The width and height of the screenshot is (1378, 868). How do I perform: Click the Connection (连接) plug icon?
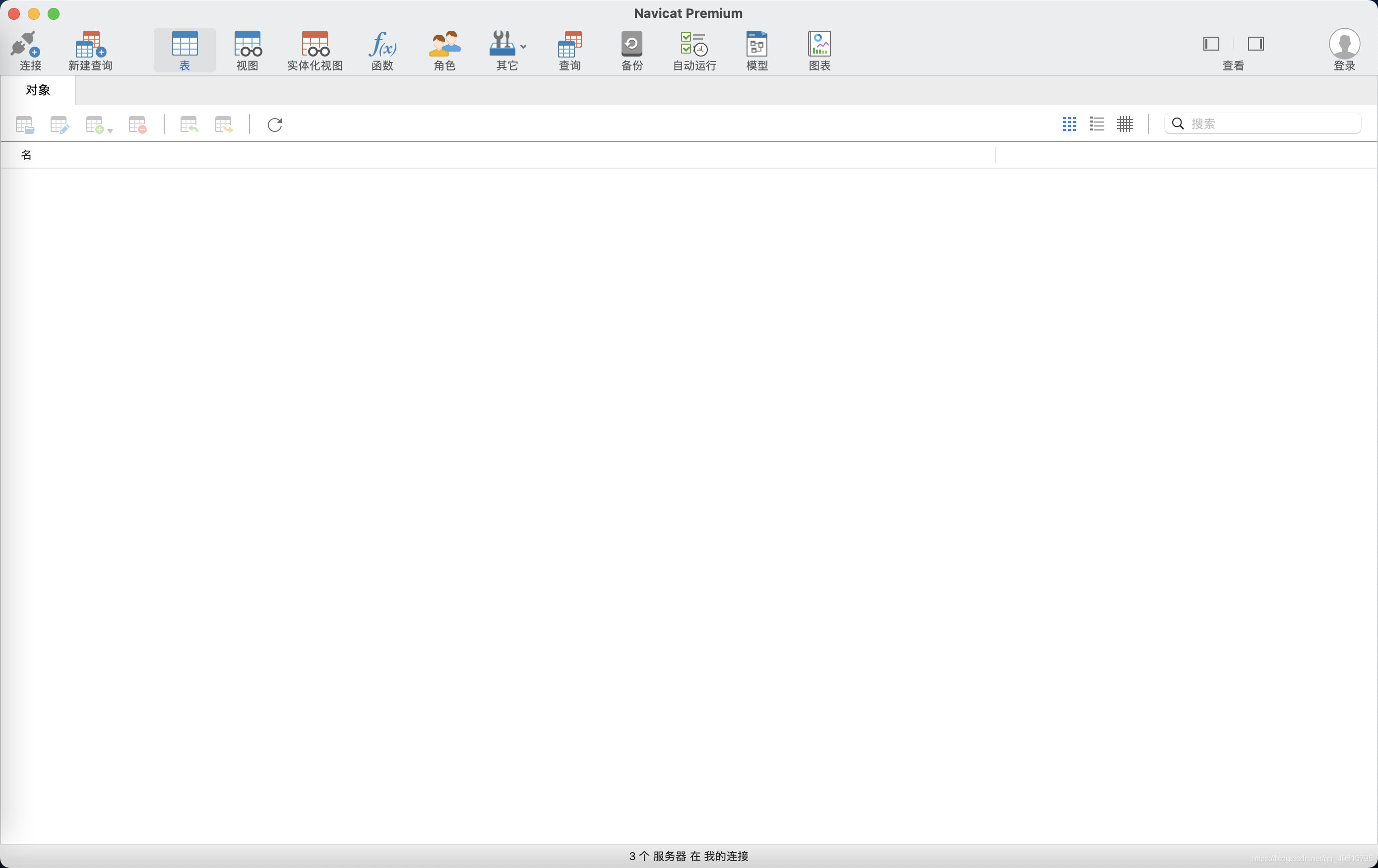pyautogui.click(x=25, y=44)
